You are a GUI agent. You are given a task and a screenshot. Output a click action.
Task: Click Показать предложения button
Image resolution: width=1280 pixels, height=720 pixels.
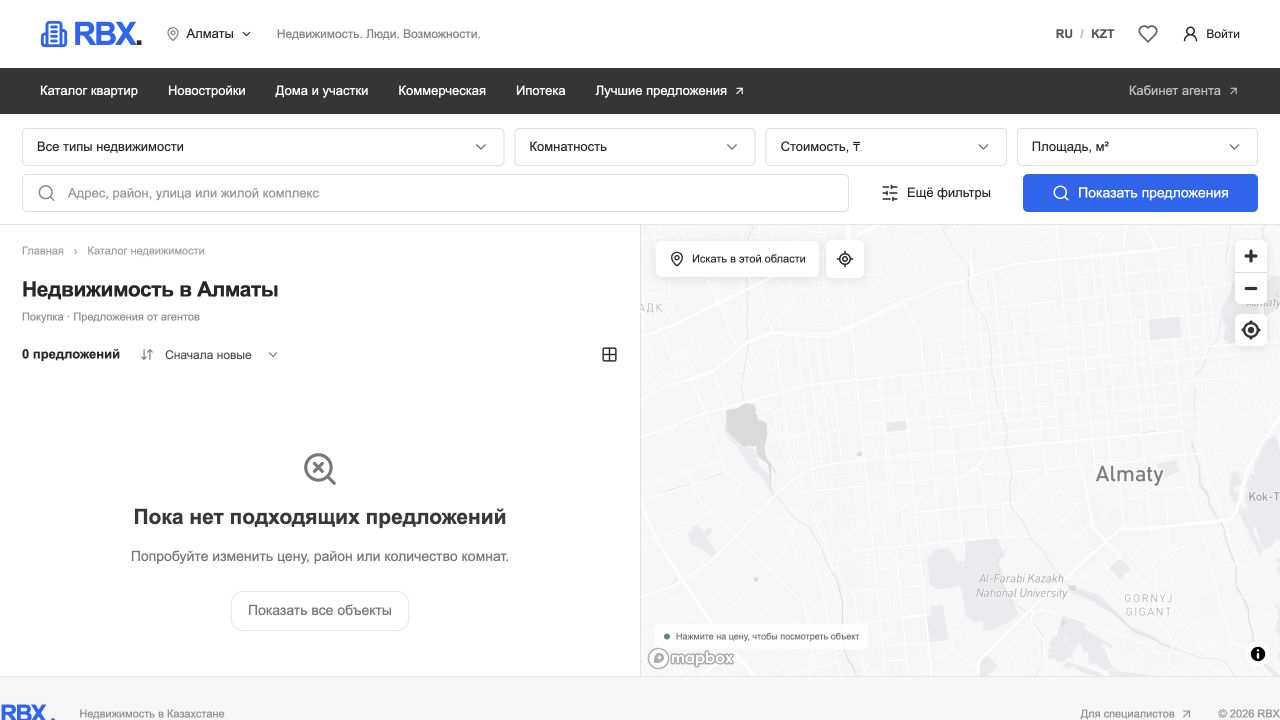(1140, 193)
